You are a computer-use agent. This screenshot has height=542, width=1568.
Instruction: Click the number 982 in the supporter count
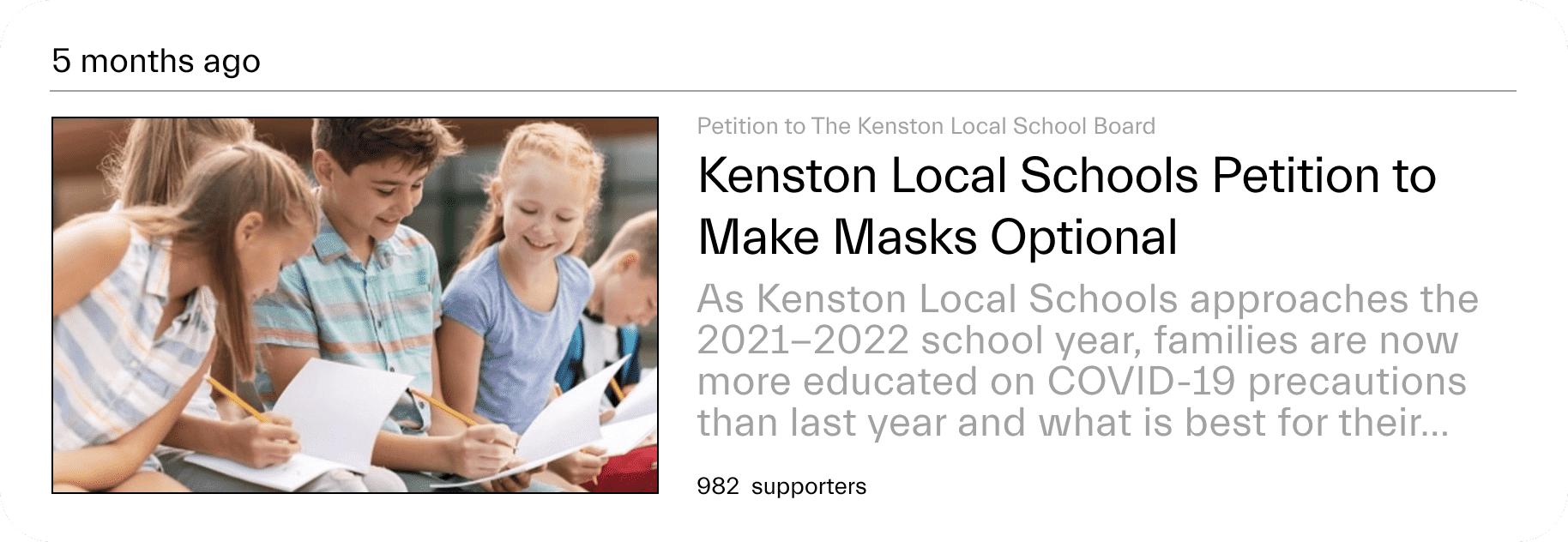click(718, 486)
